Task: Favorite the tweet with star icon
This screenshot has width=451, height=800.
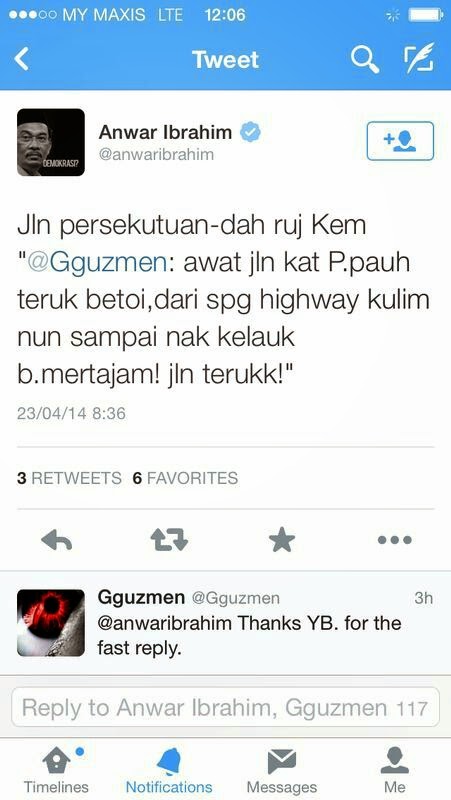Action: (282, 540)
